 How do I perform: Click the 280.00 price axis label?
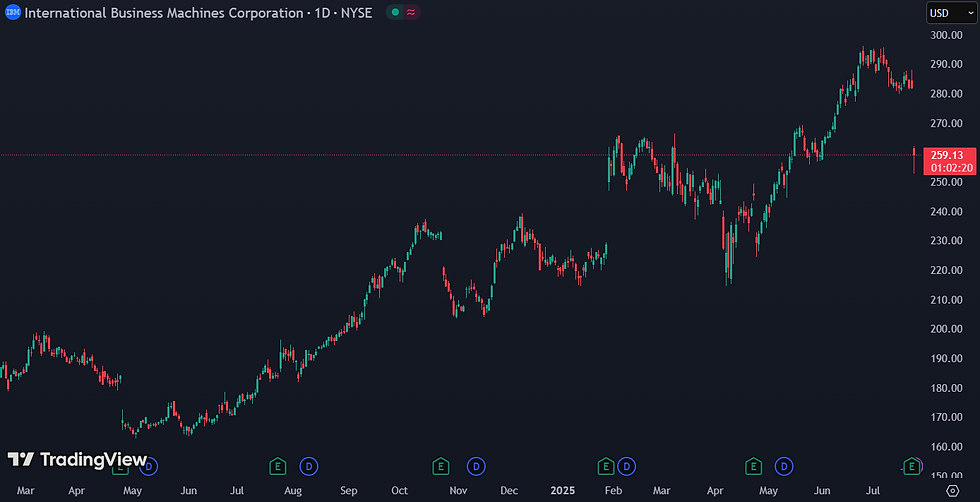click(946, 94)
